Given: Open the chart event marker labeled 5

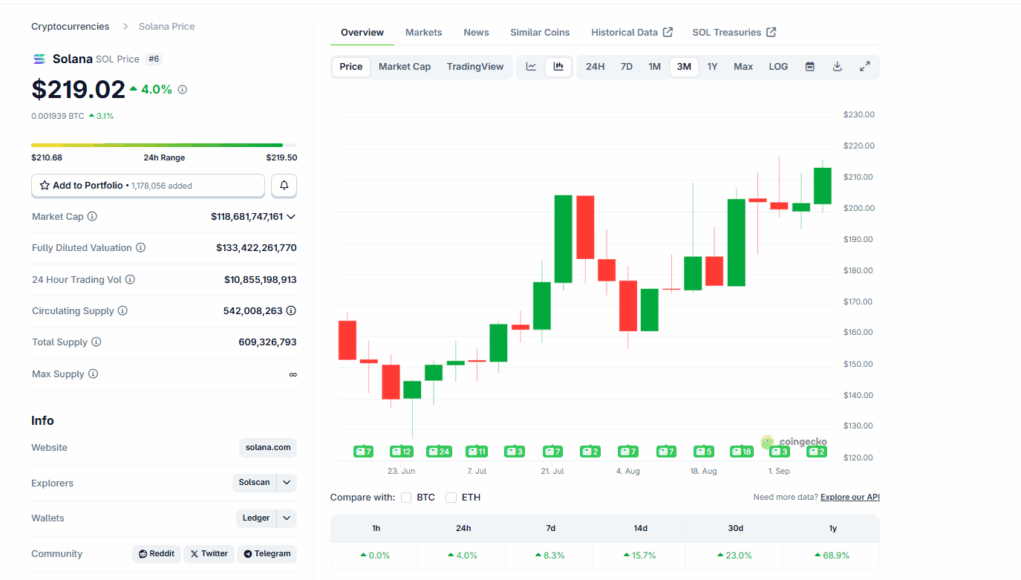Looking at the screenshot, I should [x=703, y=452].
